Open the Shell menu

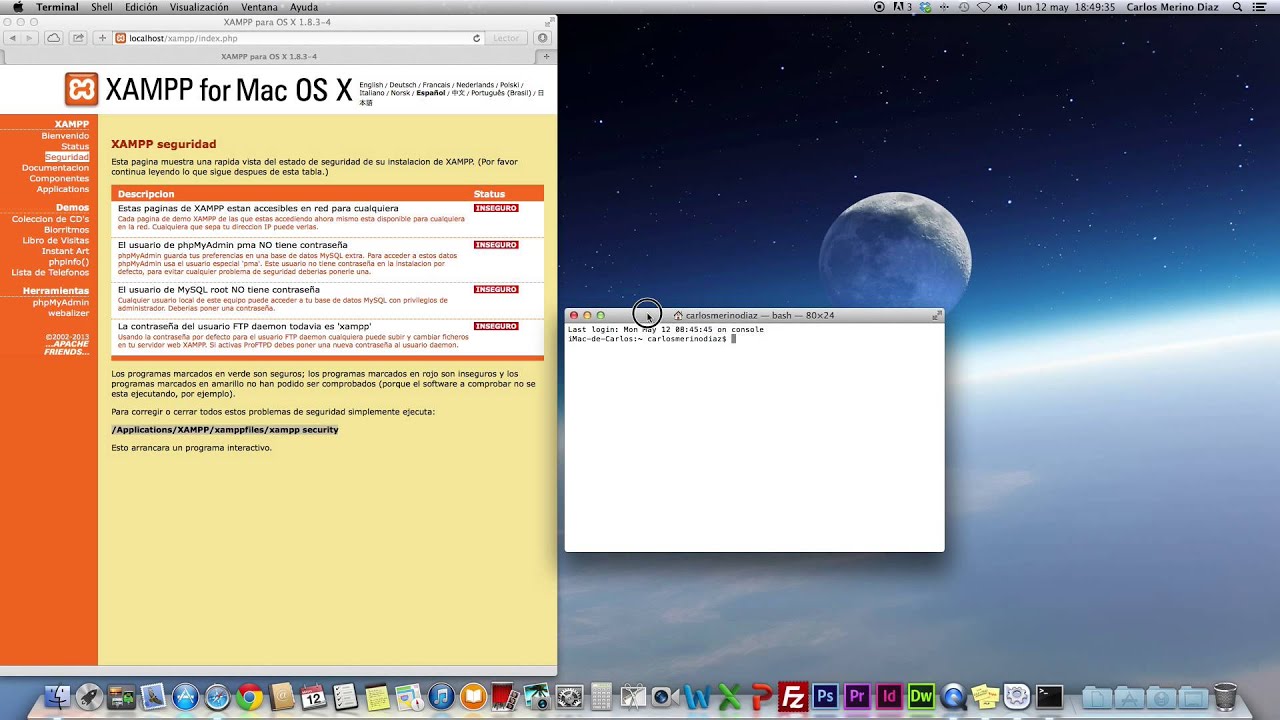click(102, 7)
